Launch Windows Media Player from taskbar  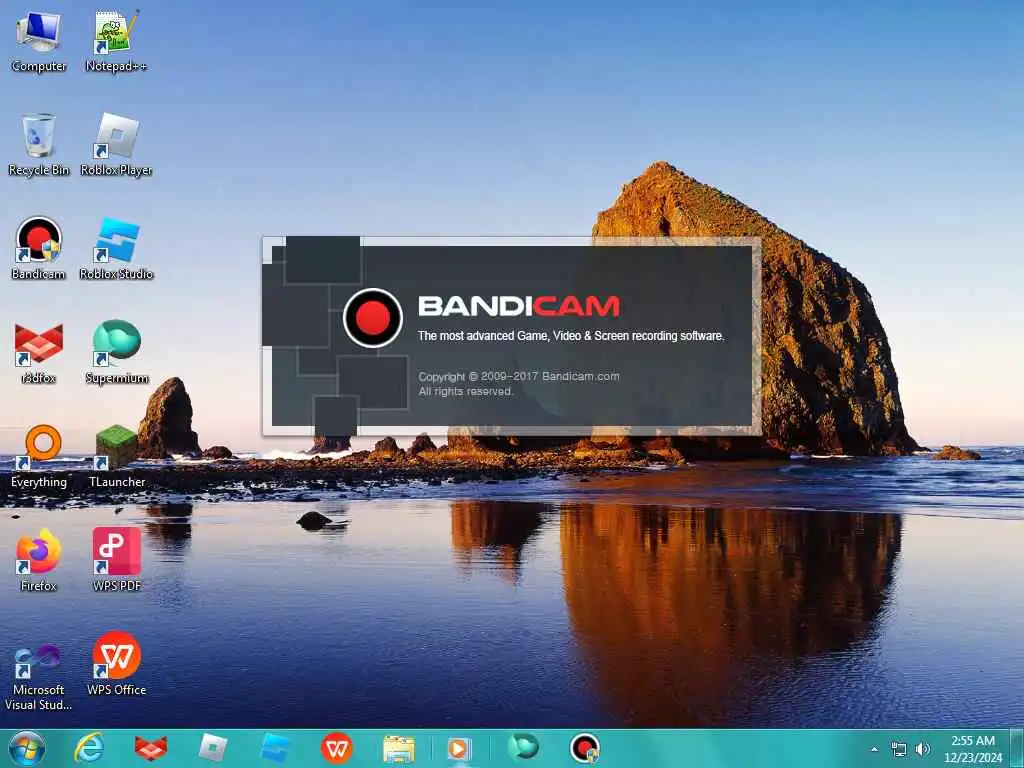(x=459, y=748)
